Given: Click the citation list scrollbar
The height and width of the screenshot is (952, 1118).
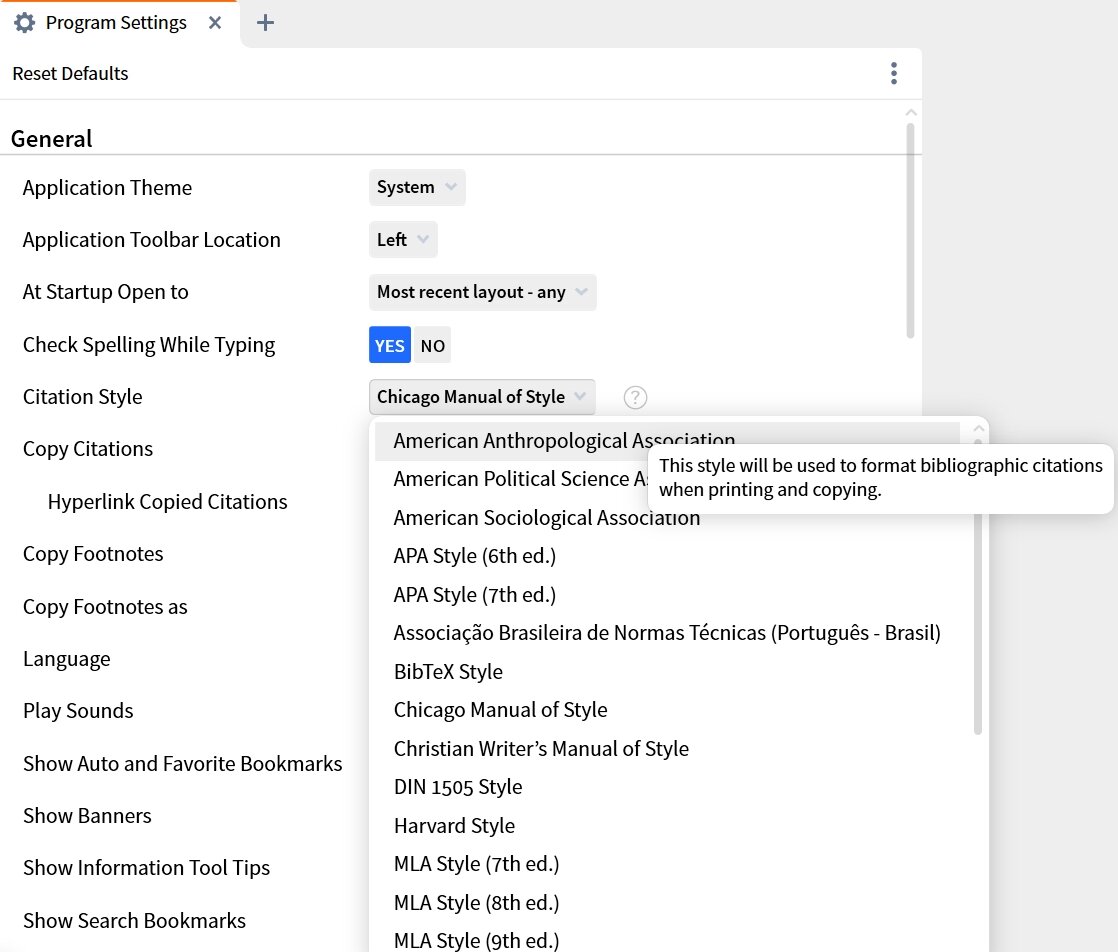Looking at the screenshot, I should pos(975,620).
